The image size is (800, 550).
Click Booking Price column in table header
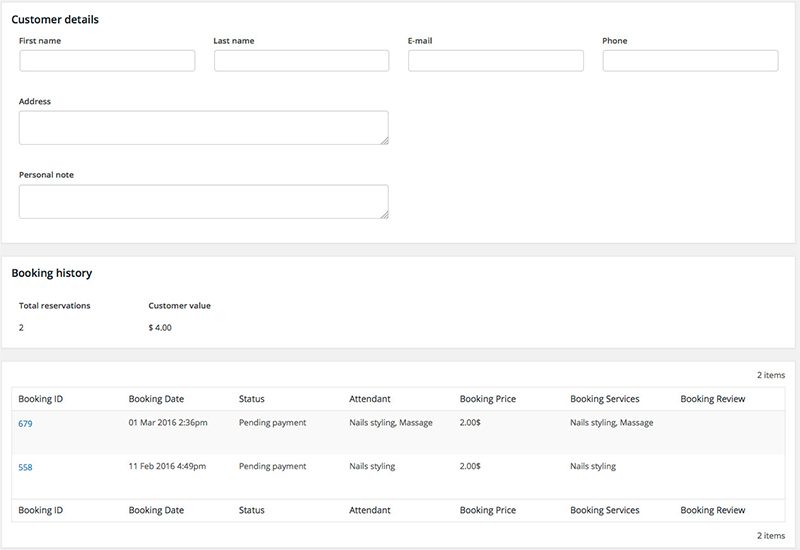point(488,399)
